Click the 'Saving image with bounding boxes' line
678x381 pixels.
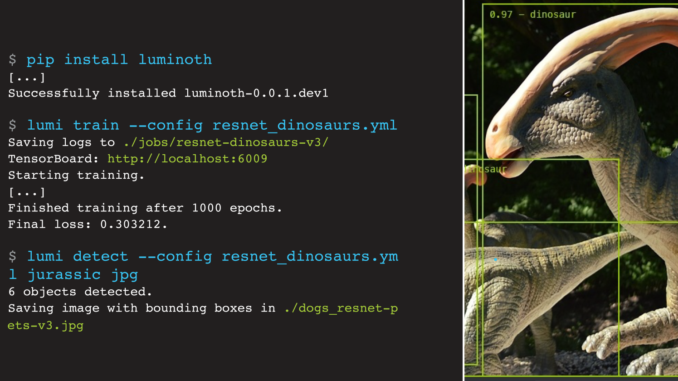[142, 308]
